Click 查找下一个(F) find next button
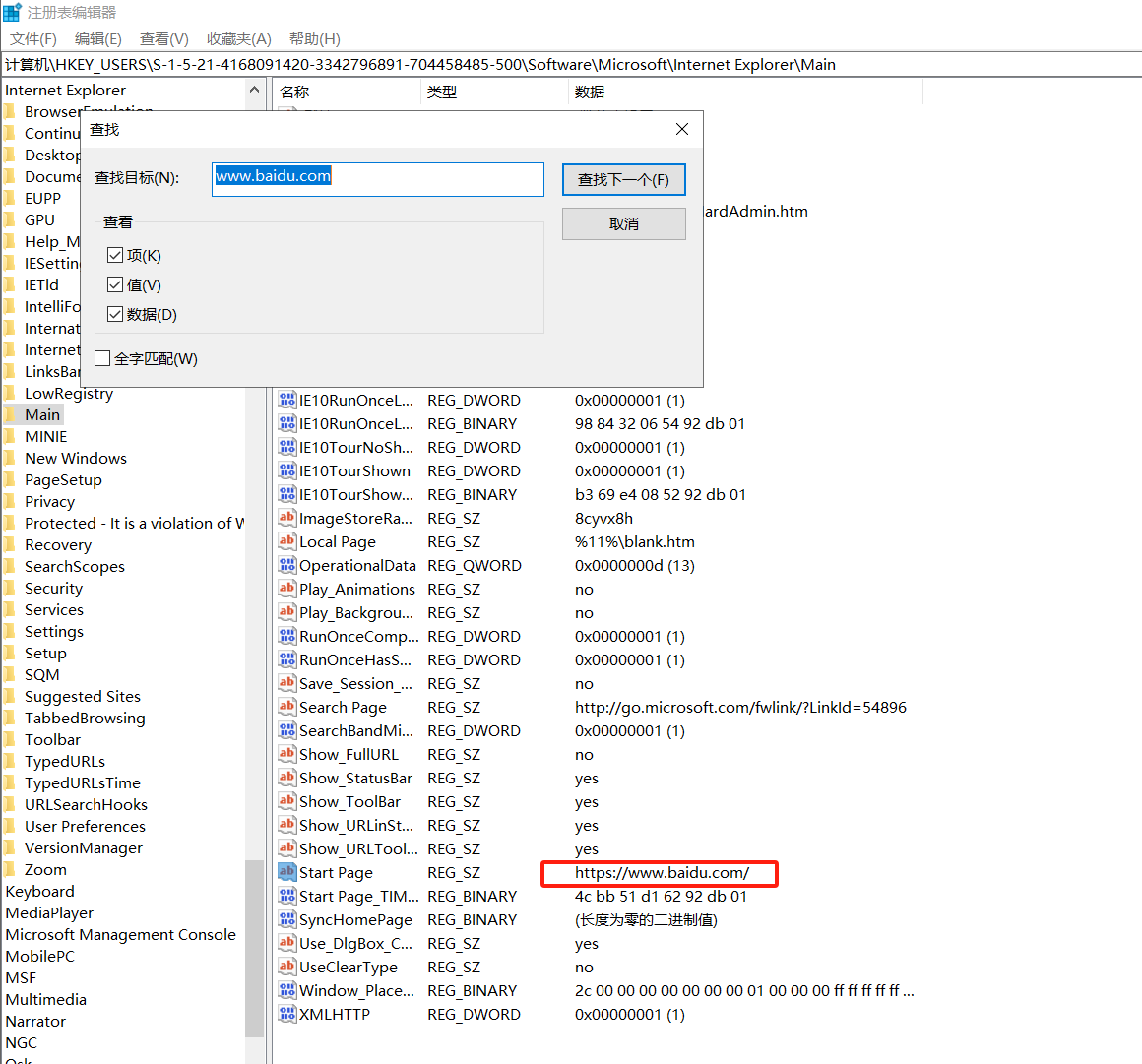This screenshot has width=1142, height=1064. 623,179
